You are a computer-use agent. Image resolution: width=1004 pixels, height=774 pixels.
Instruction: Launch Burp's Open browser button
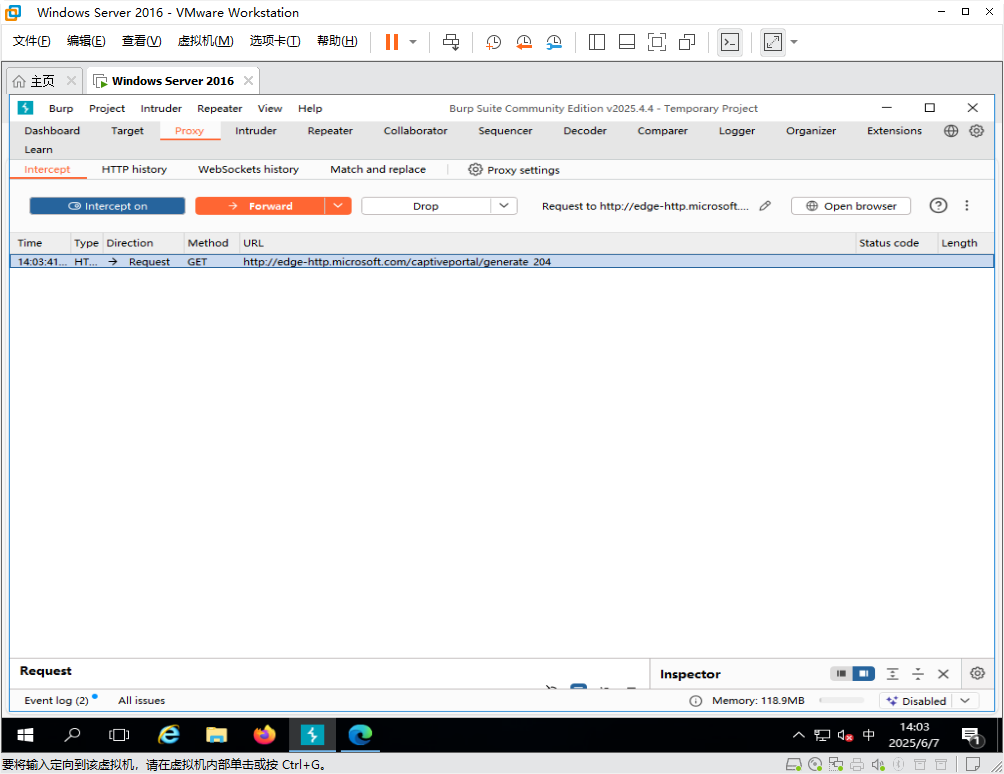pos(851,206)
